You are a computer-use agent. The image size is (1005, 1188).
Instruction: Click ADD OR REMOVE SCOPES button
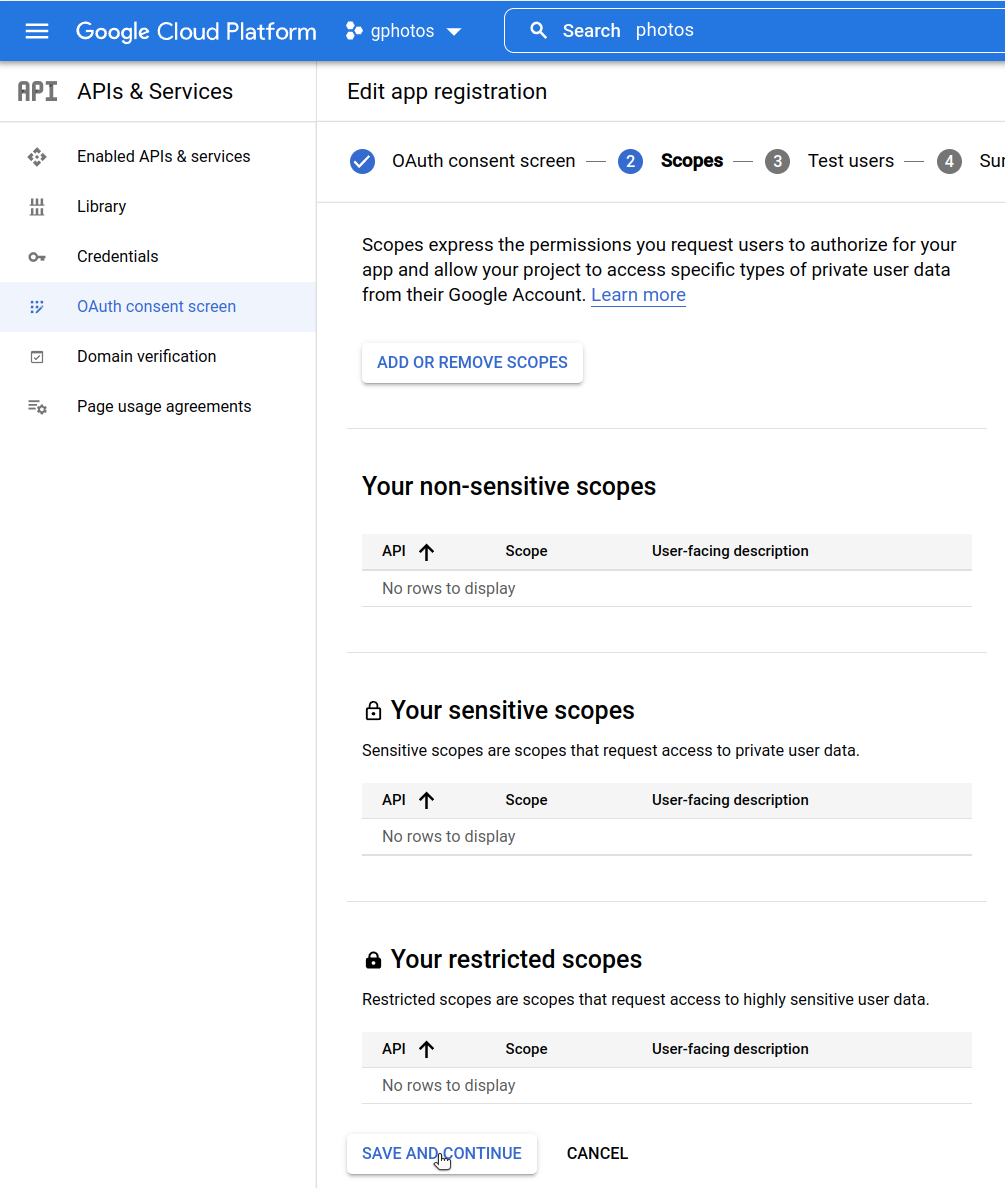coord(472,362)
